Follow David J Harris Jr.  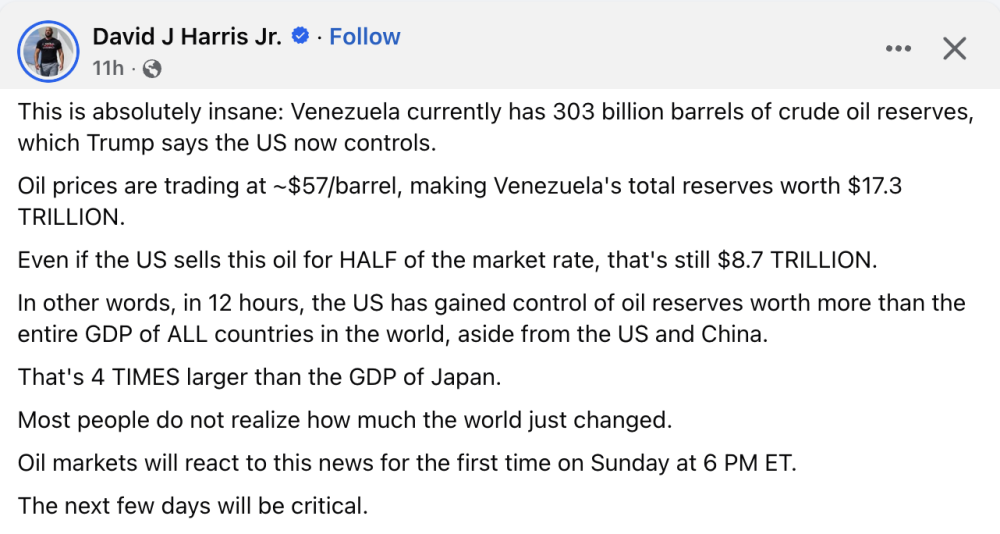pos(364,37)
